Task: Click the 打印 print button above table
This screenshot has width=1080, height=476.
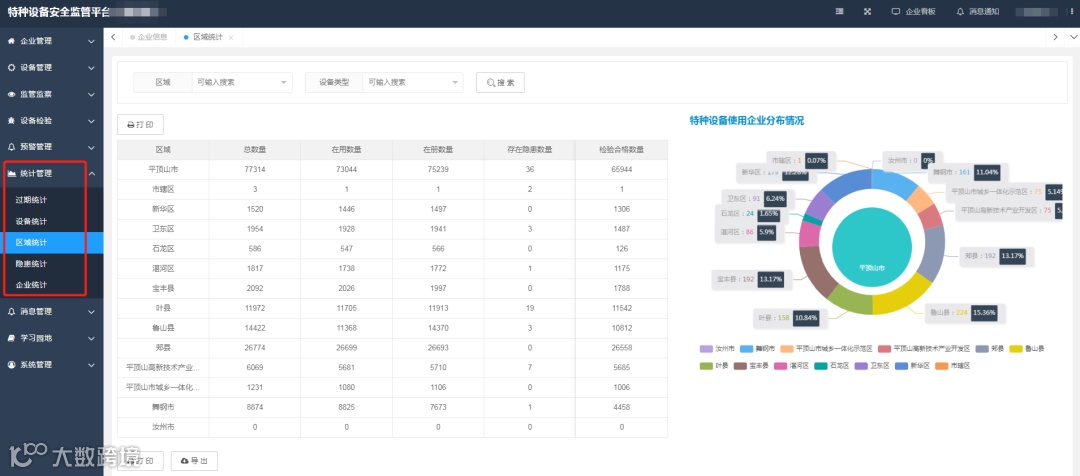Action: [141, 125]
